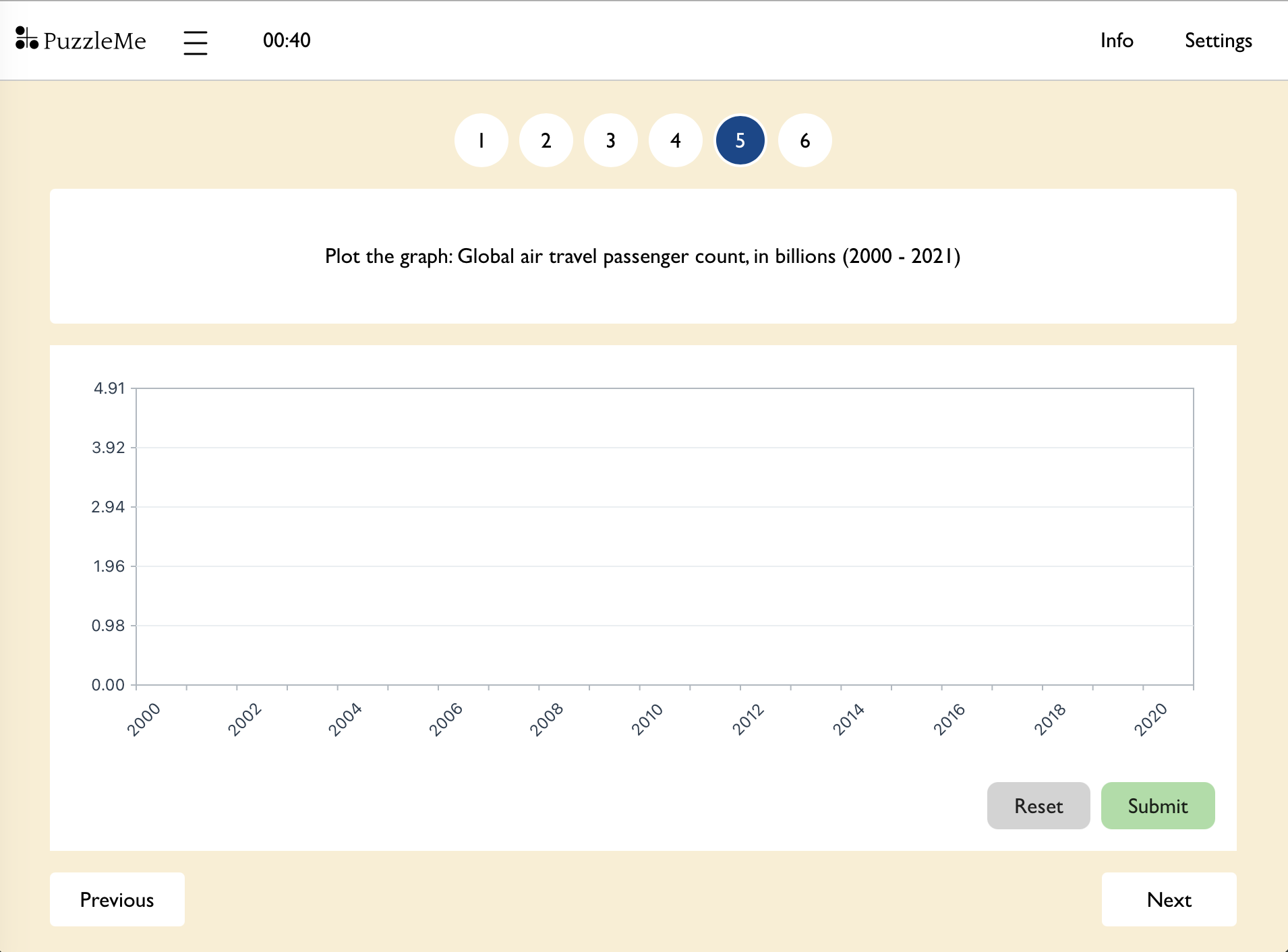Image resolution: width=1288 pixels, height=952 pixels.
Task: Click the PuzzleMe logo icon
Action: [27, 39]
